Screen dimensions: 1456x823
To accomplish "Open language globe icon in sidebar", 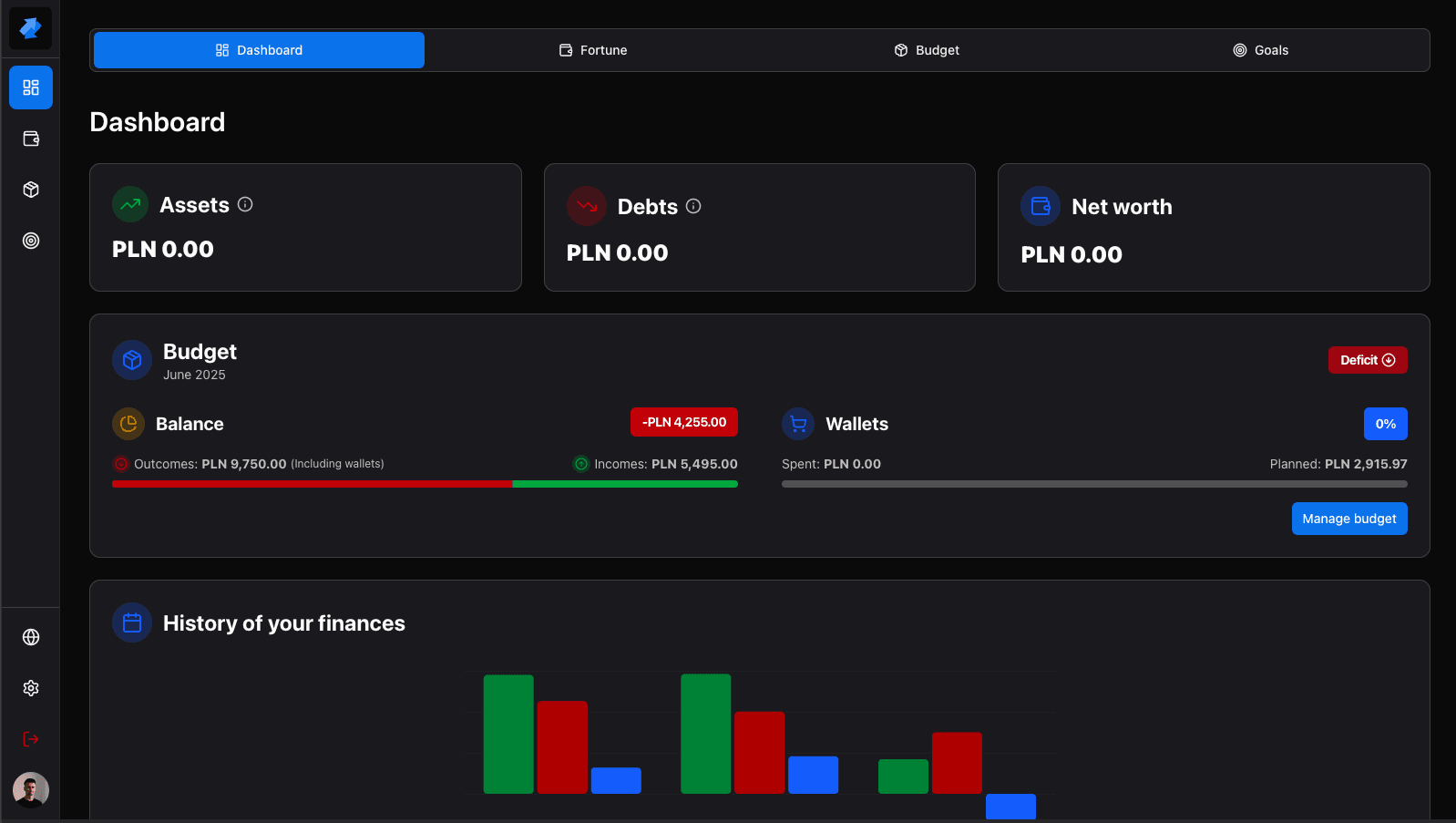I will (x=31, y=637).
